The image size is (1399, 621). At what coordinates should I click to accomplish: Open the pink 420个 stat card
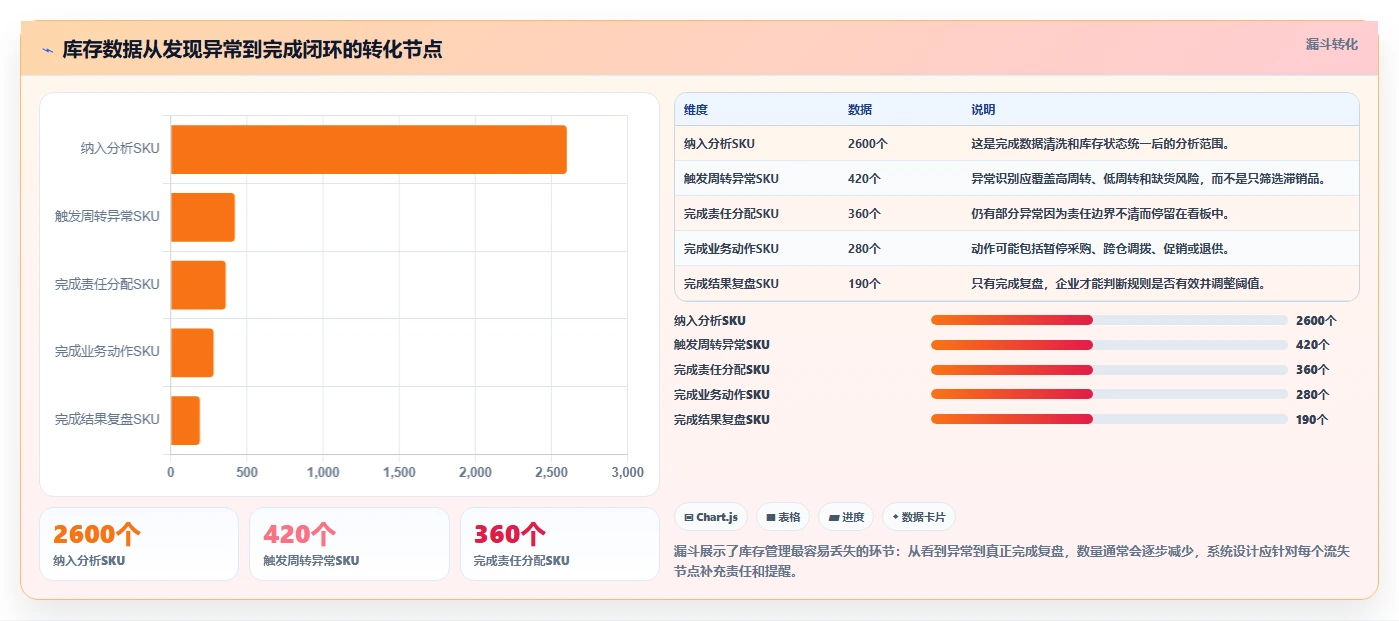(x=349, y=544)
